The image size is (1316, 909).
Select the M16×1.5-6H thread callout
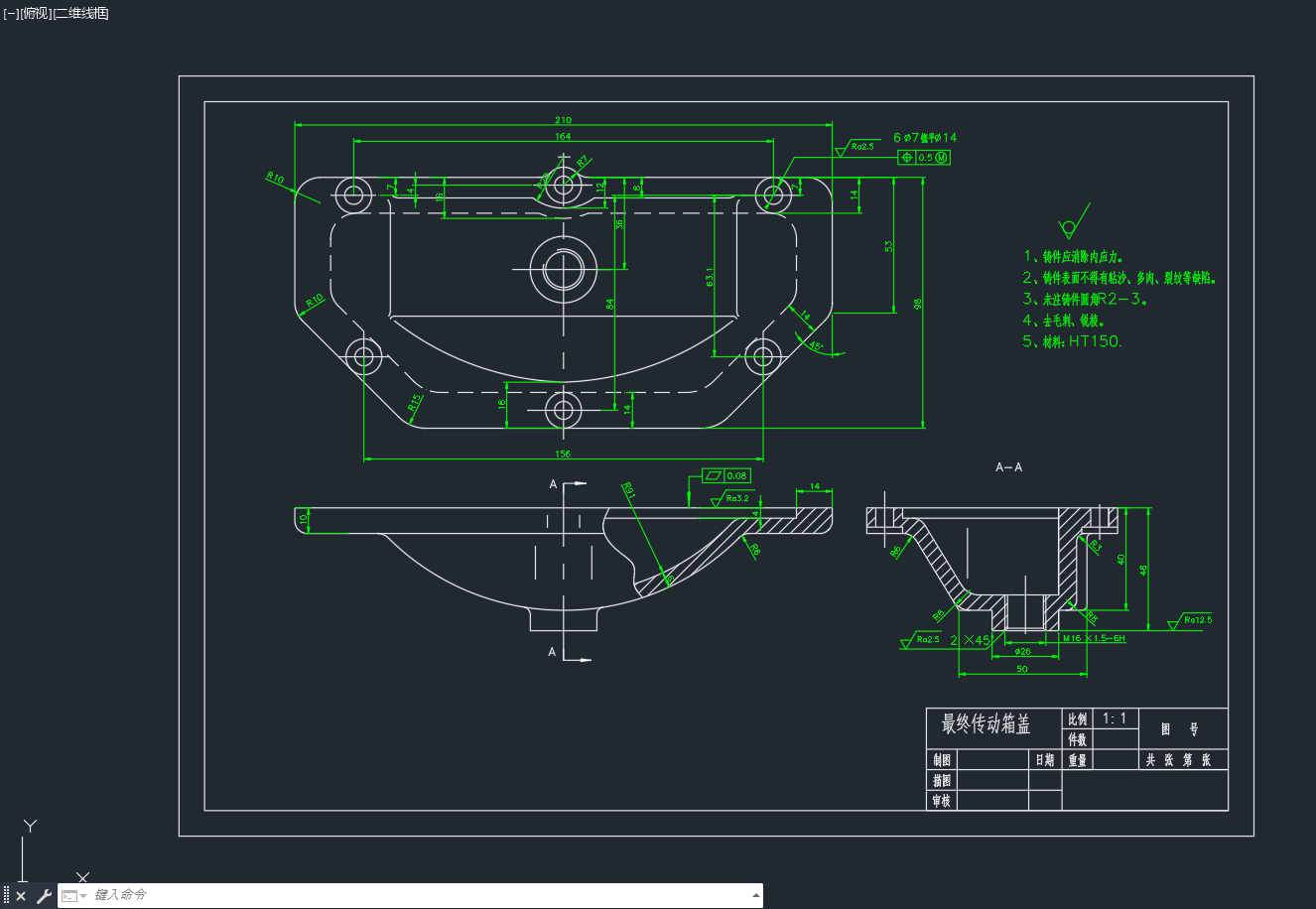pos(1094,638)
